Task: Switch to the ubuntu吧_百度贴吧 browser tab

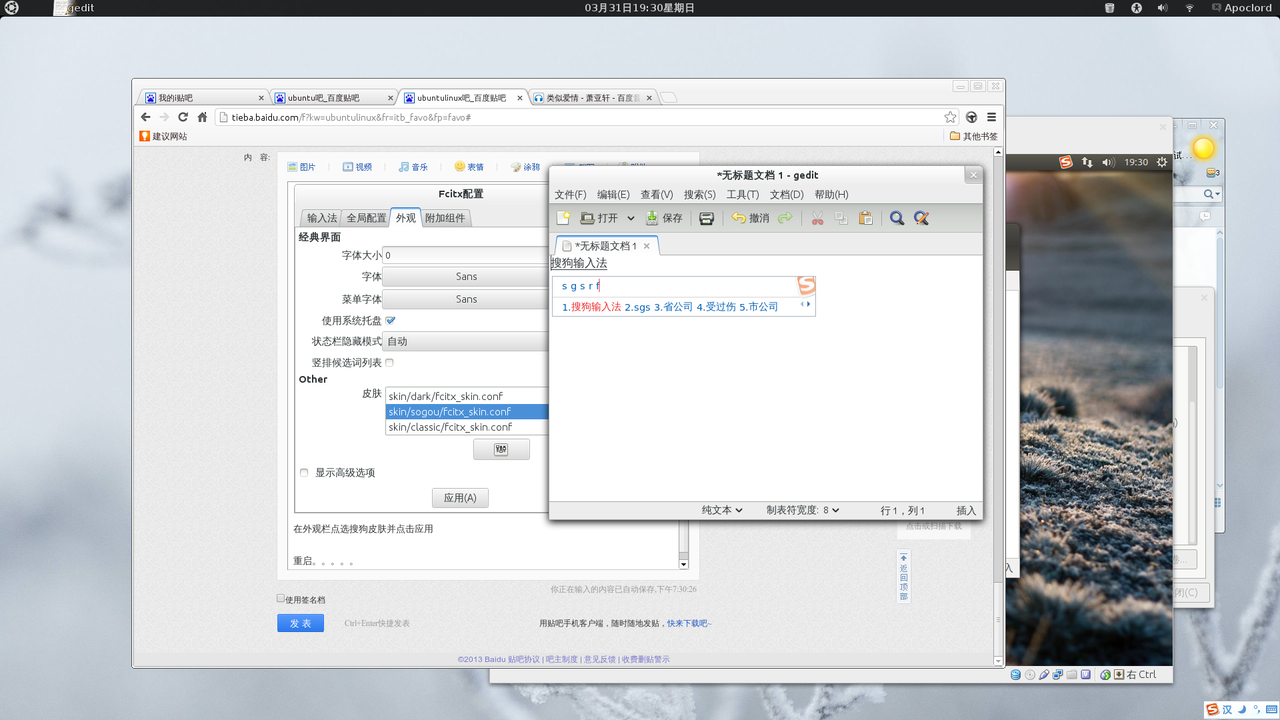Action: pyautogui.click(x=335, y=98)
